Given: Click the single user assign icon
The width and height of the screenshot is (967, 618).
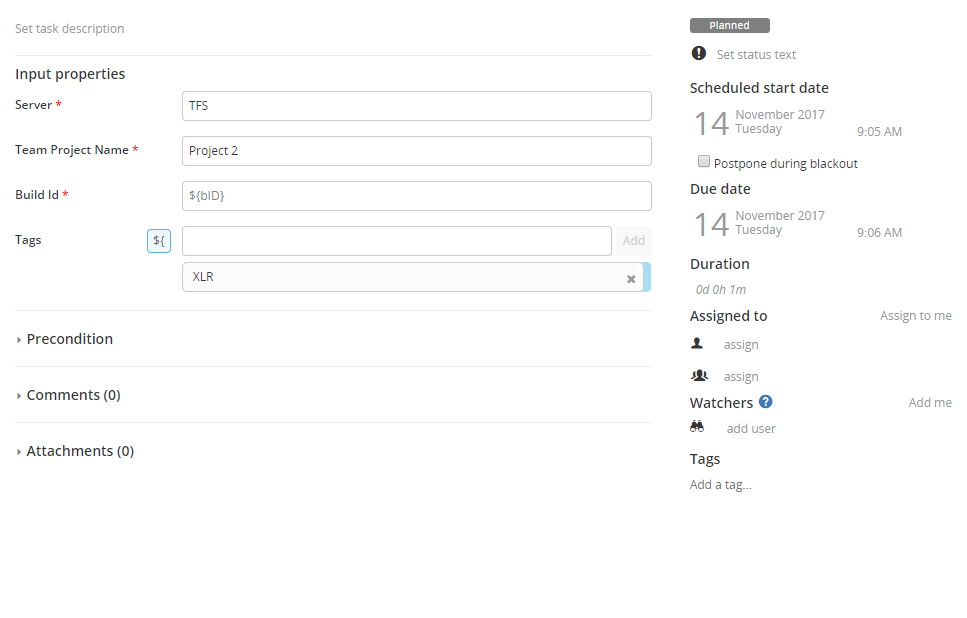Looking at the screenshot, I should (698, 343).
